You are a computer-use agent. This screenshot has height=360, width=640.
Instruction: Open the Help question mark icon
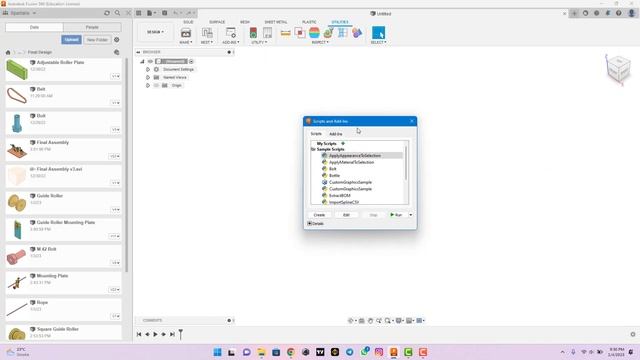[619, 13]
